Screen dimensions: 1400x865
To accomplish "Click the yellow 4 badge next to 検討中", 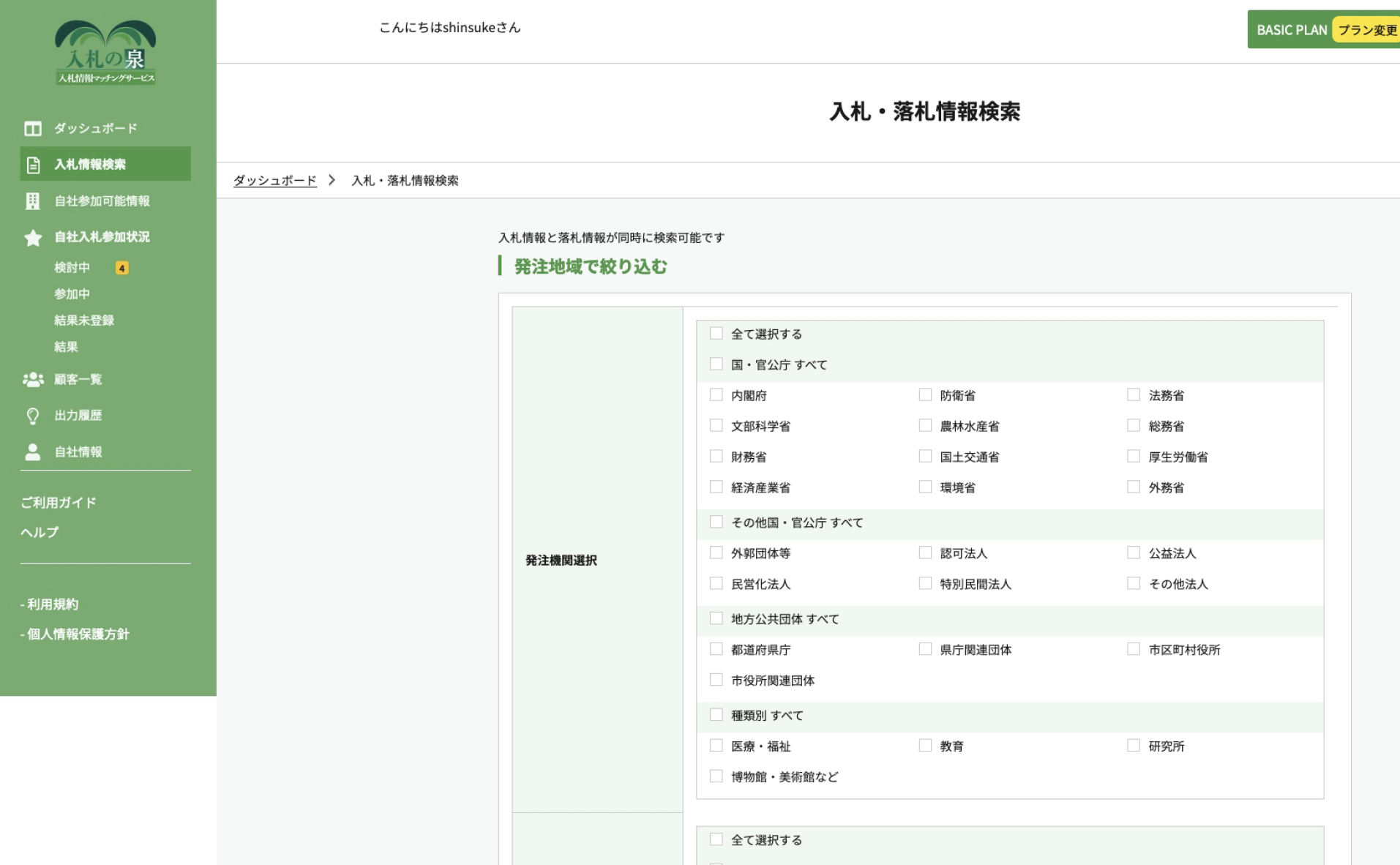I will click(122, 268).
